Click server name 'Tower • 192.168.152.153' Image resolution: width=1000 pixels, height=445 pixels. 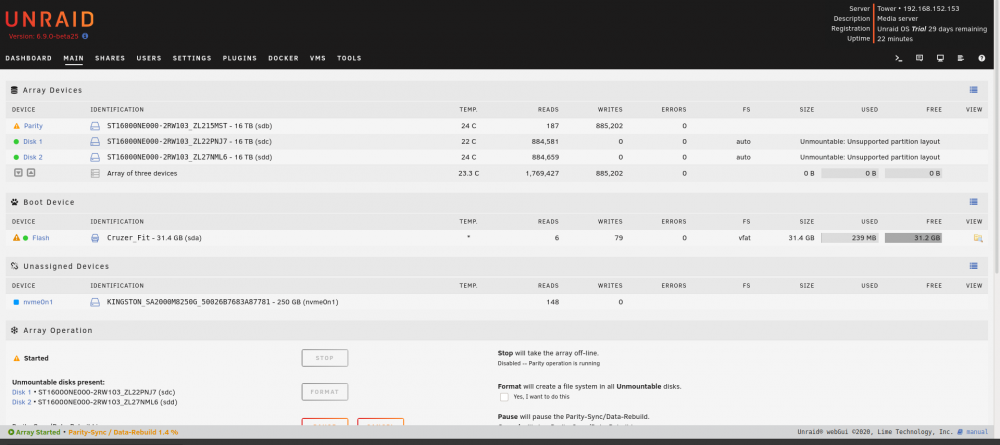coord(918,9)
